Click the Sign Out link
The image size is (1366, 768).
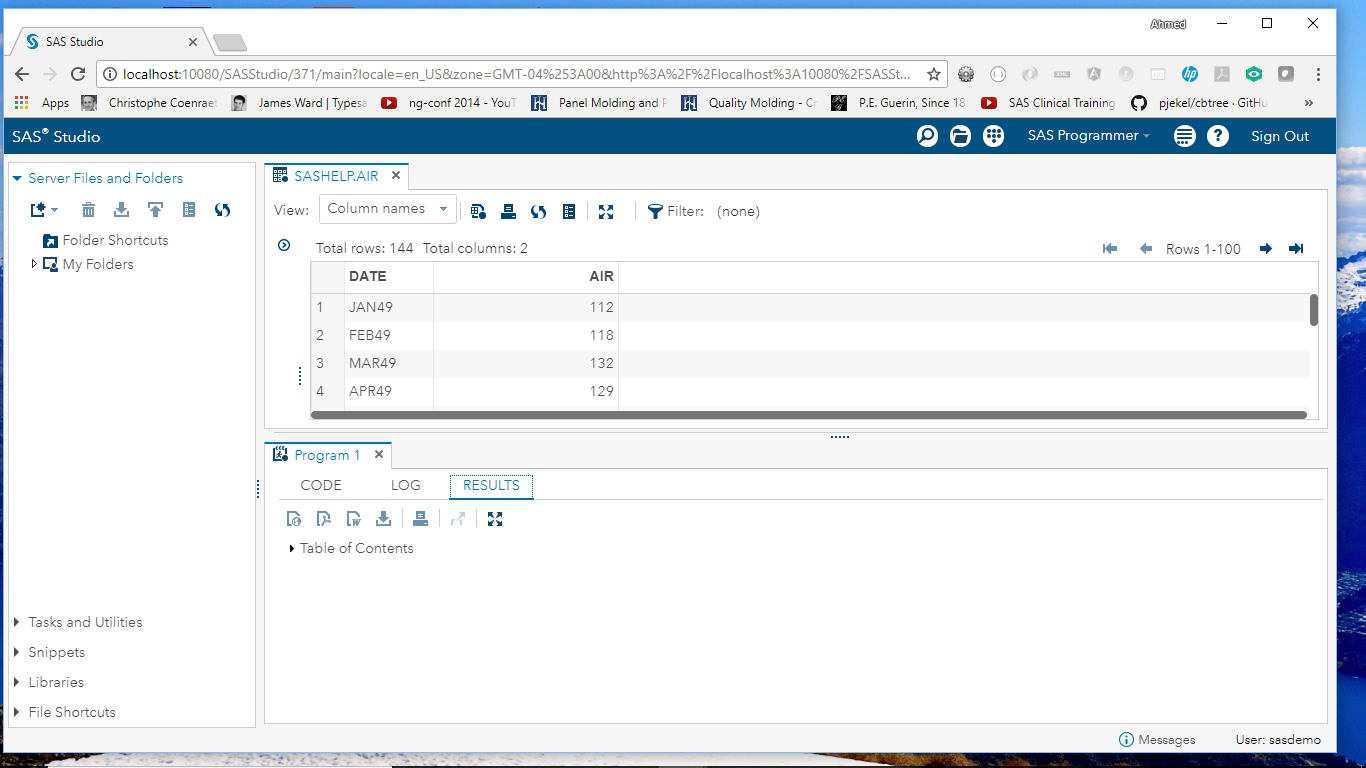(1279, 136)
